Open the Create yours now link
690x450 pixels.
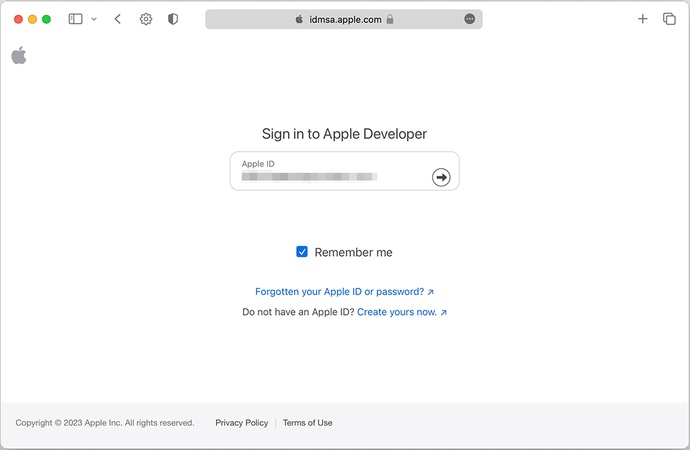(402, 312)
